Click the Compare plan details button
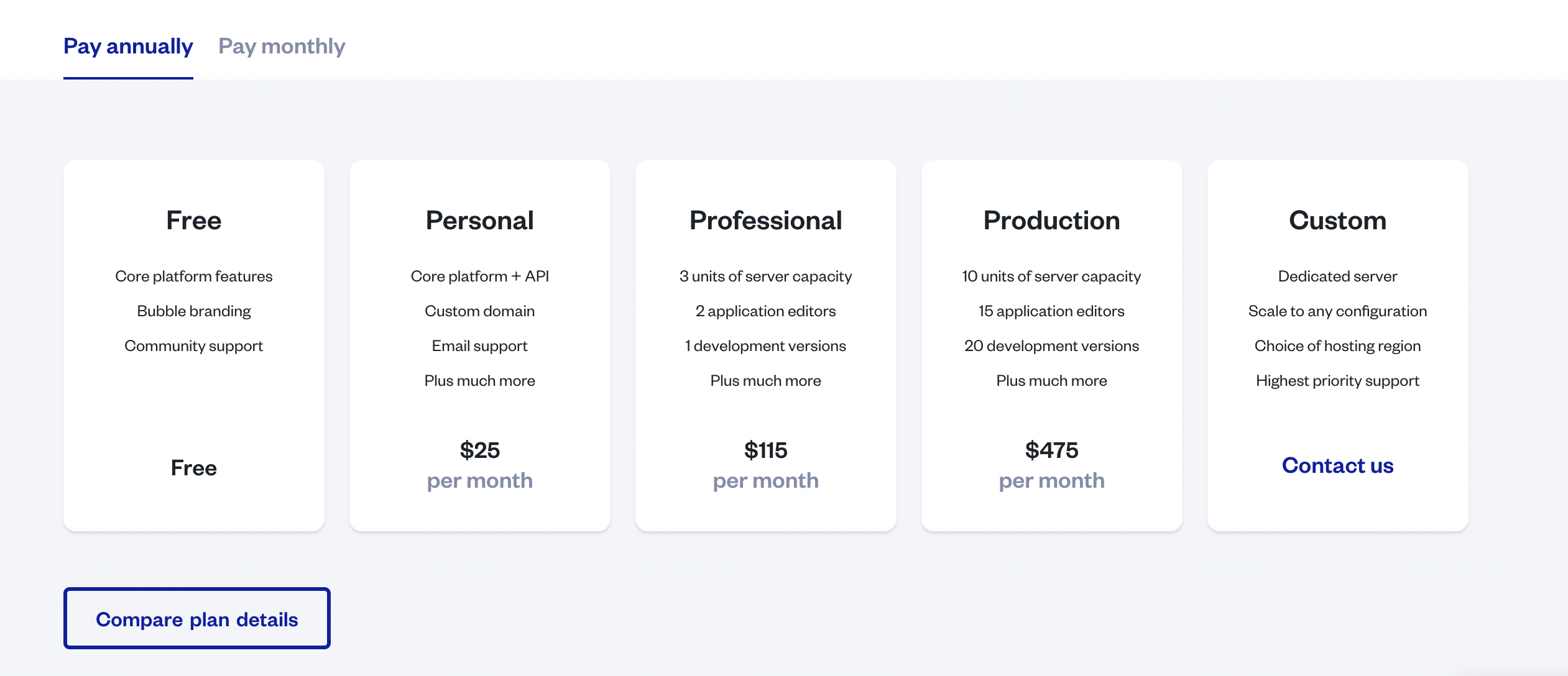The height and width of the screenshot is (676, 1568). coord(196,618)
